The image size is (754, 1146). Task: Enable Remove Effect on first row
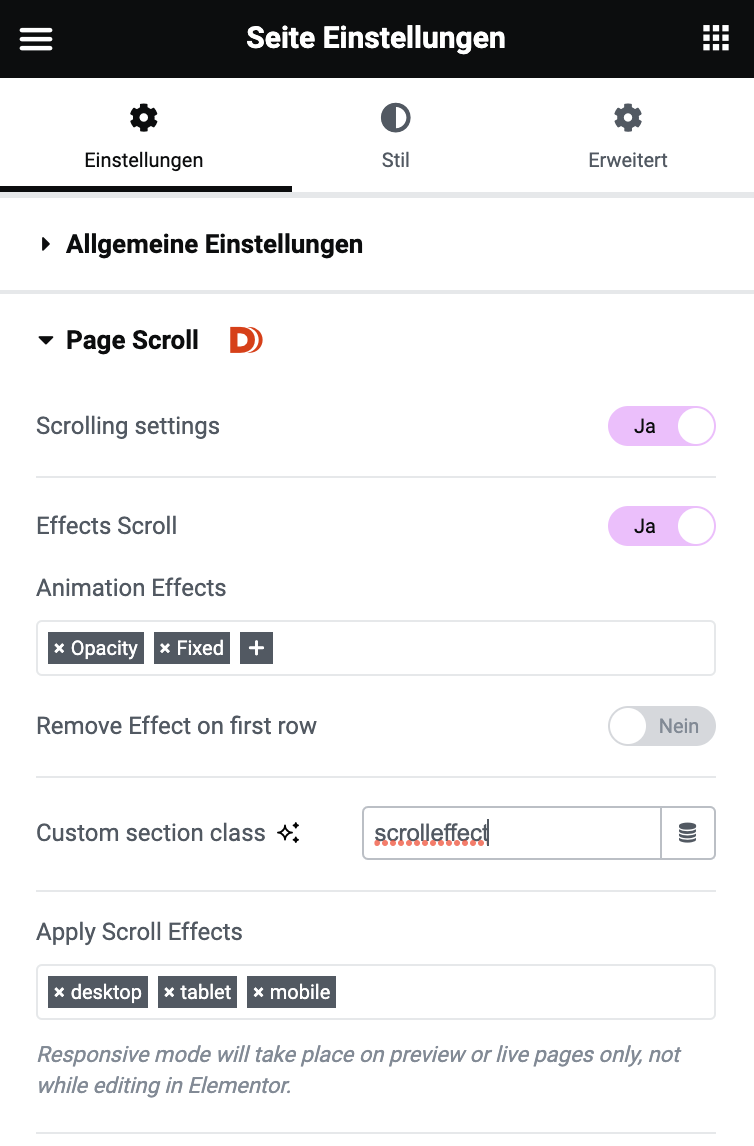661,726
